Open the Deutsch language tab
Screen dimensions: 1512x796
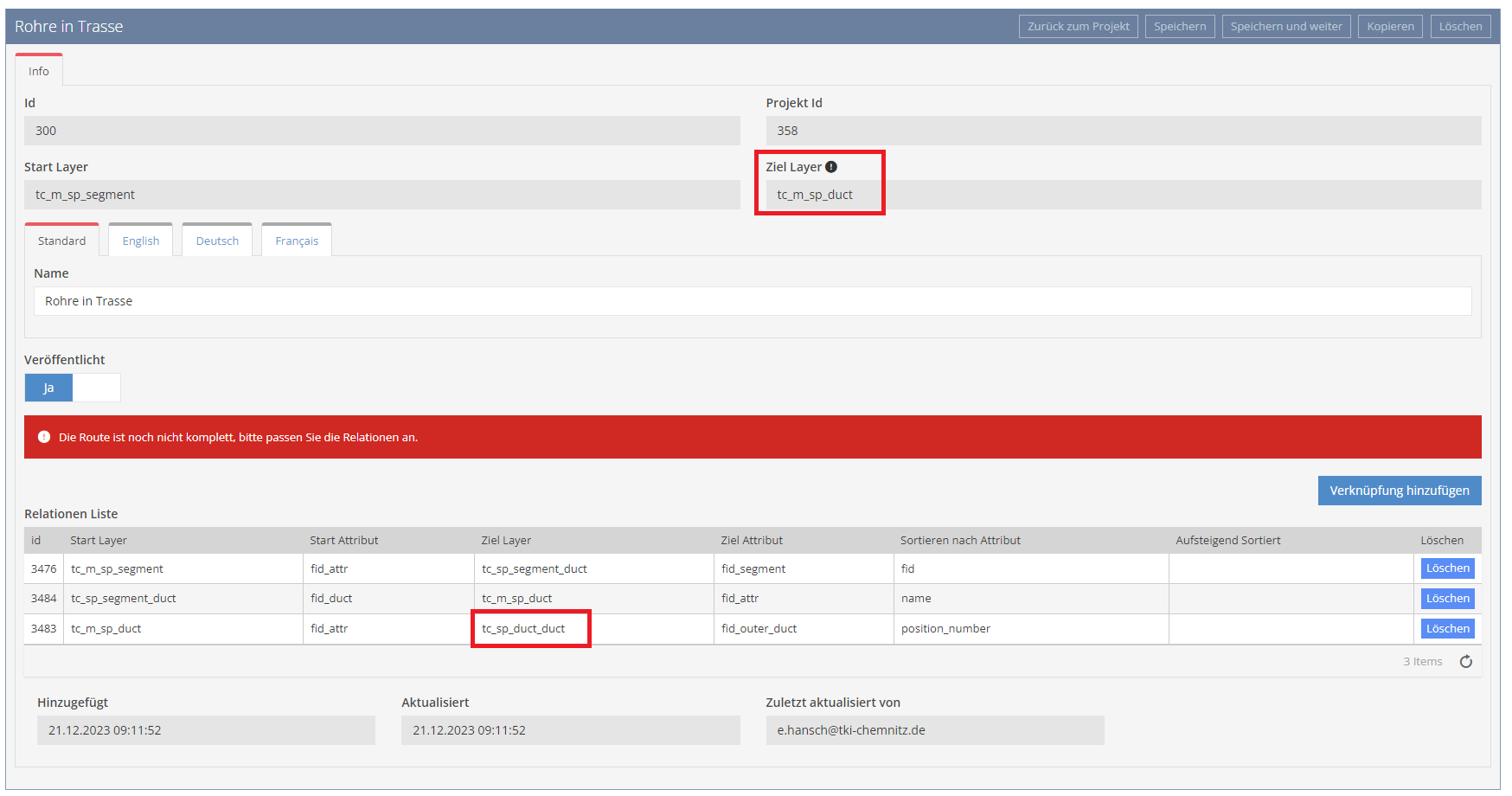pyautogui.click(x=217, y=241)
